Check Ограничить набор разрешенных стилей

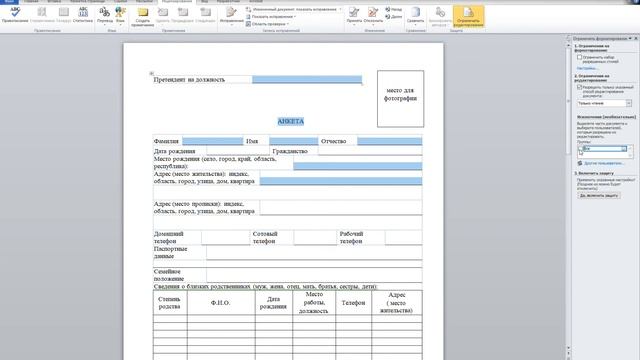580,58
